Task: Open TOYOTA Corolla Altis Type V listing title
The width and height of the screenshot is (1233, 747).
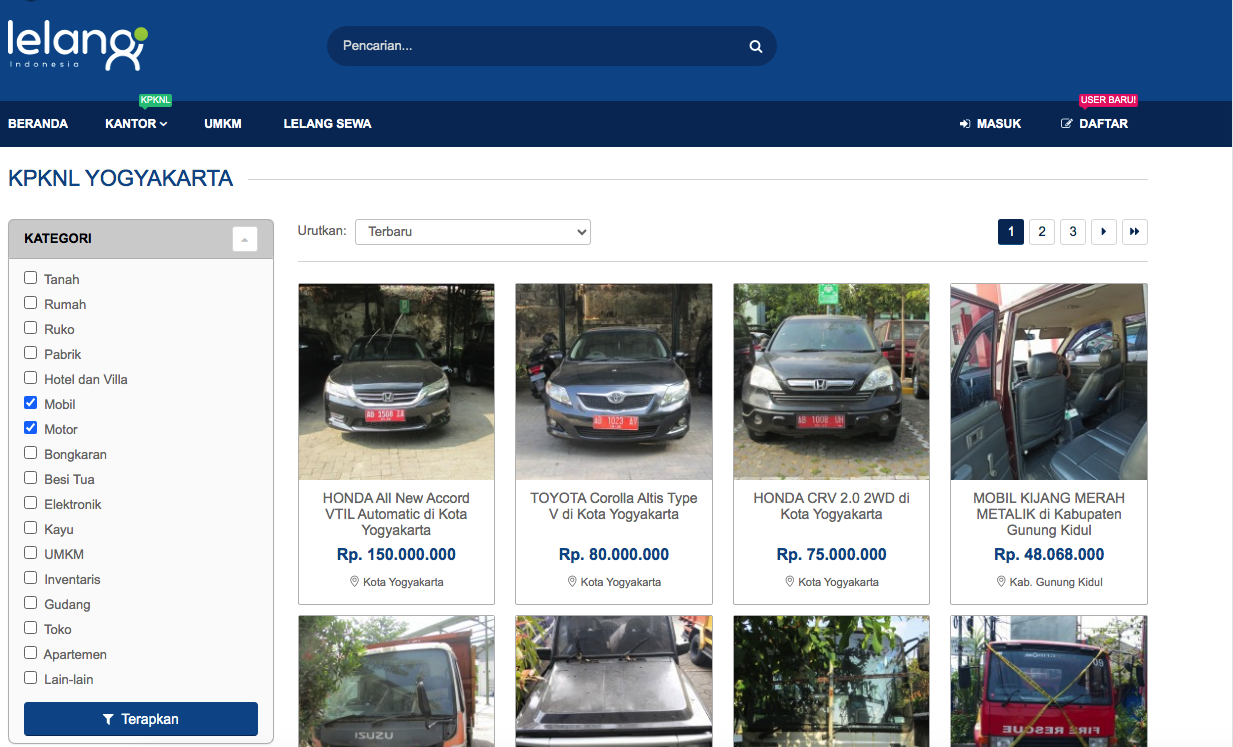Action: coord(614,506)
